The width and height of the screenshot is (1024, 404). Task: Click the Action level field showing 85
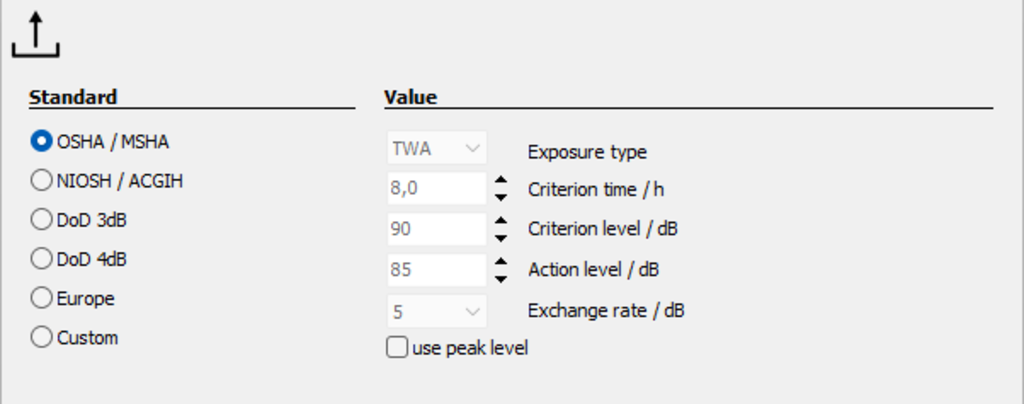(x=437, y=270)
